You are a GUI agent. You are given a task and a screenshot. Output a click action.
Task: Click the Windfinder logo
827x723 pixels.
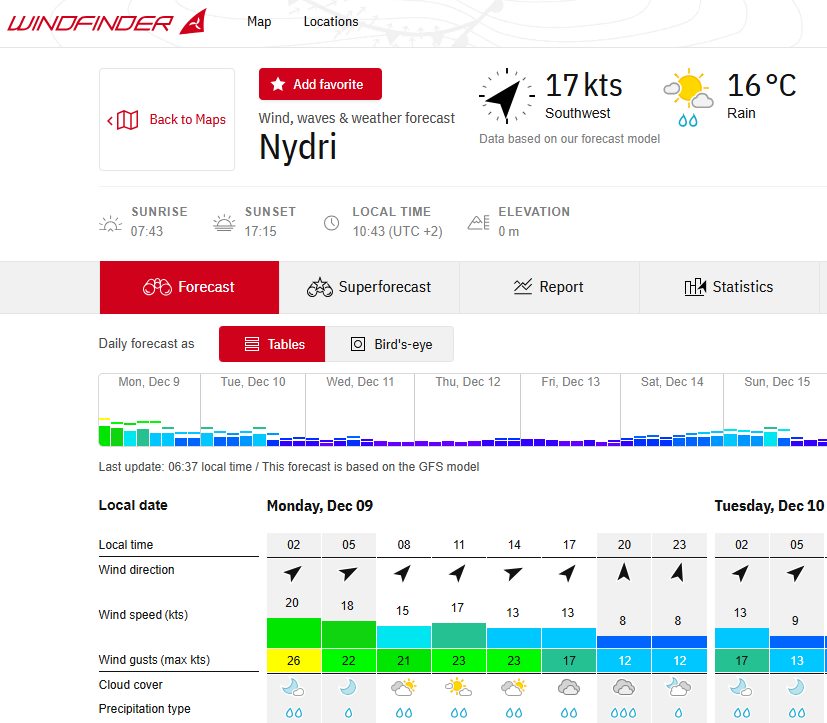(x=107, y=22)
